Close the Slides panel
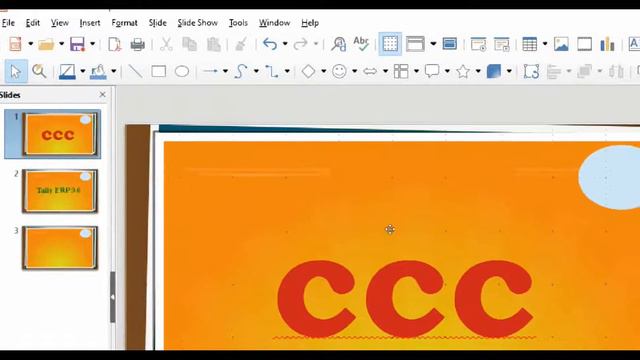The height and width of the screenshot is (360, 640). 102,95
